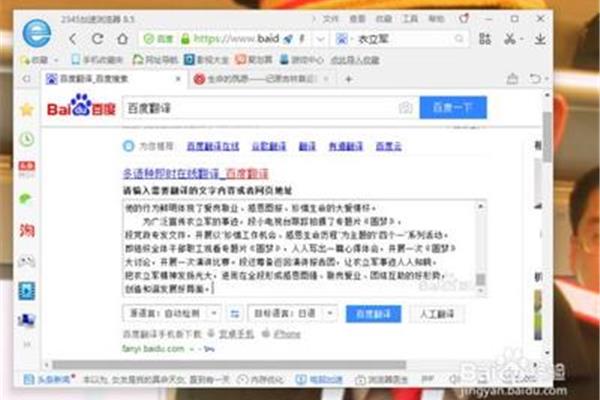Open the downloads arrow icon
600x400 pixels.
540,39
